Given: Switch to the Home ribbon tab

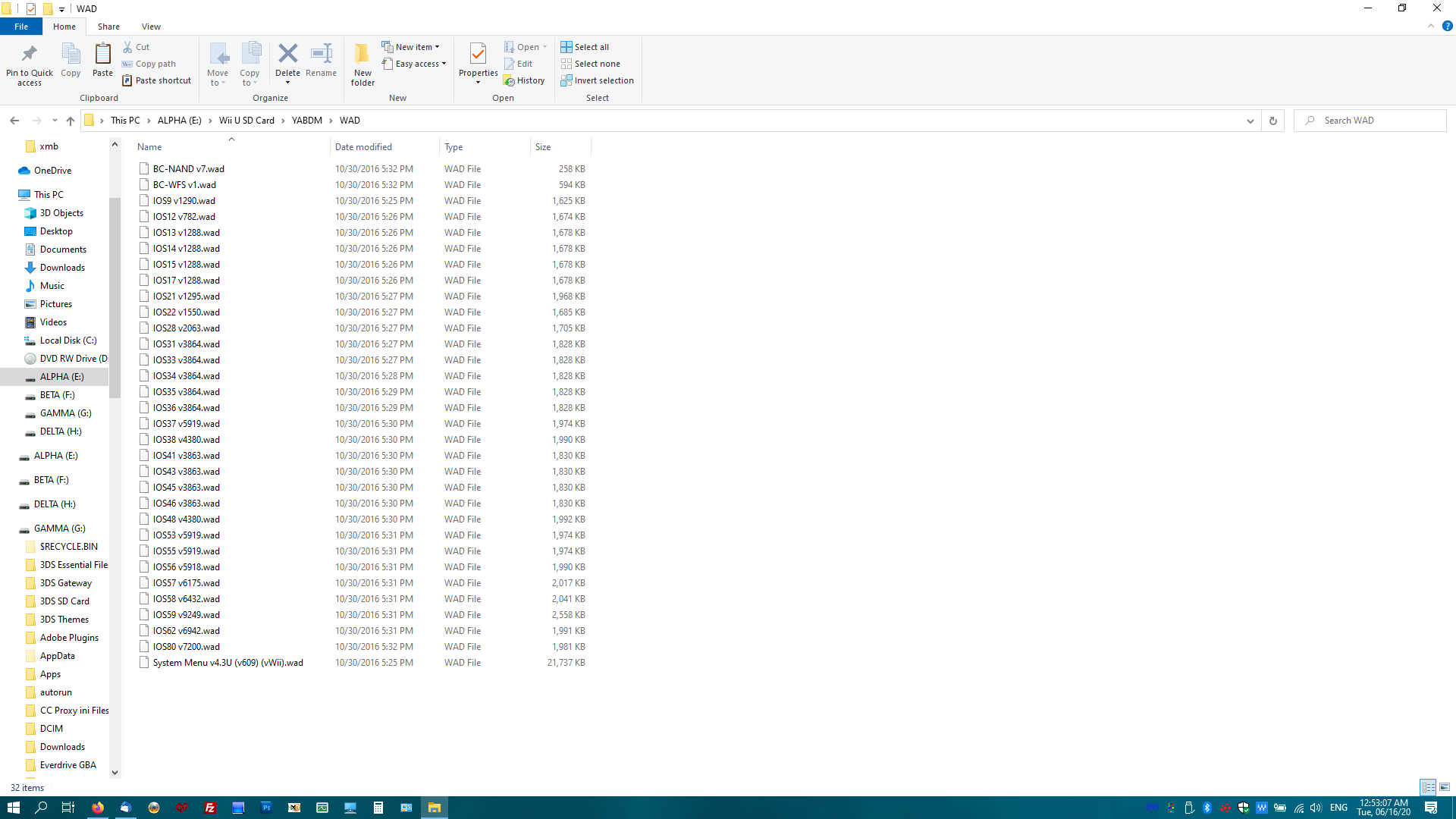Looking at the screenshot, I should [x=64, y=27].
